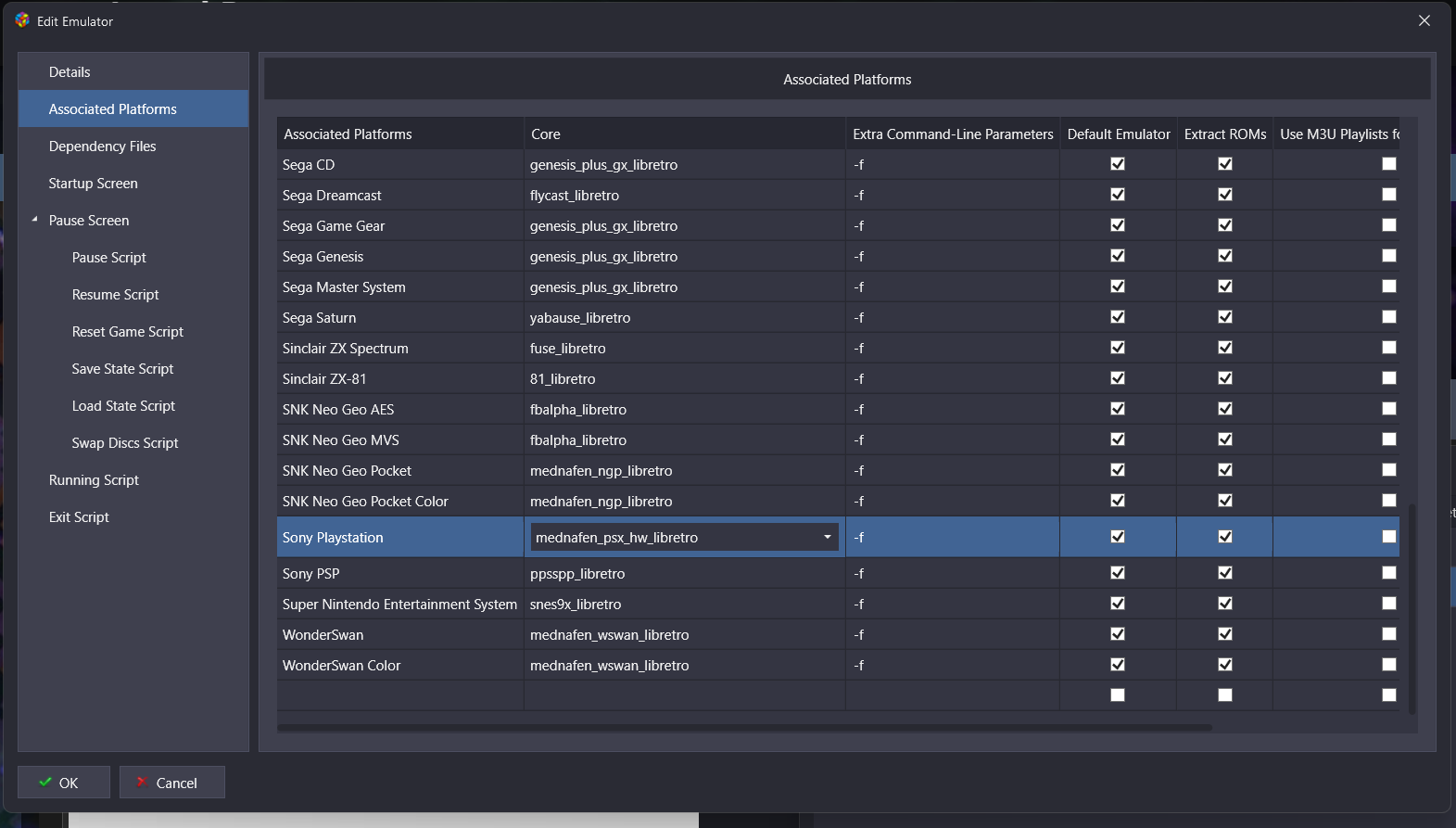Click Extra Command-Line Parameters column header
This screenshot has height=828, width=1456.
tap(953, 134)
